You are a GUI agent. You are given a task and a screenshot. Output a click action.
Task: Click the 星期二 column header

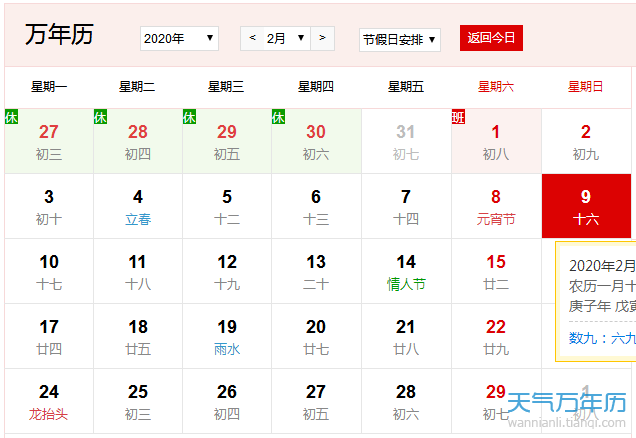tap(137, 87)
